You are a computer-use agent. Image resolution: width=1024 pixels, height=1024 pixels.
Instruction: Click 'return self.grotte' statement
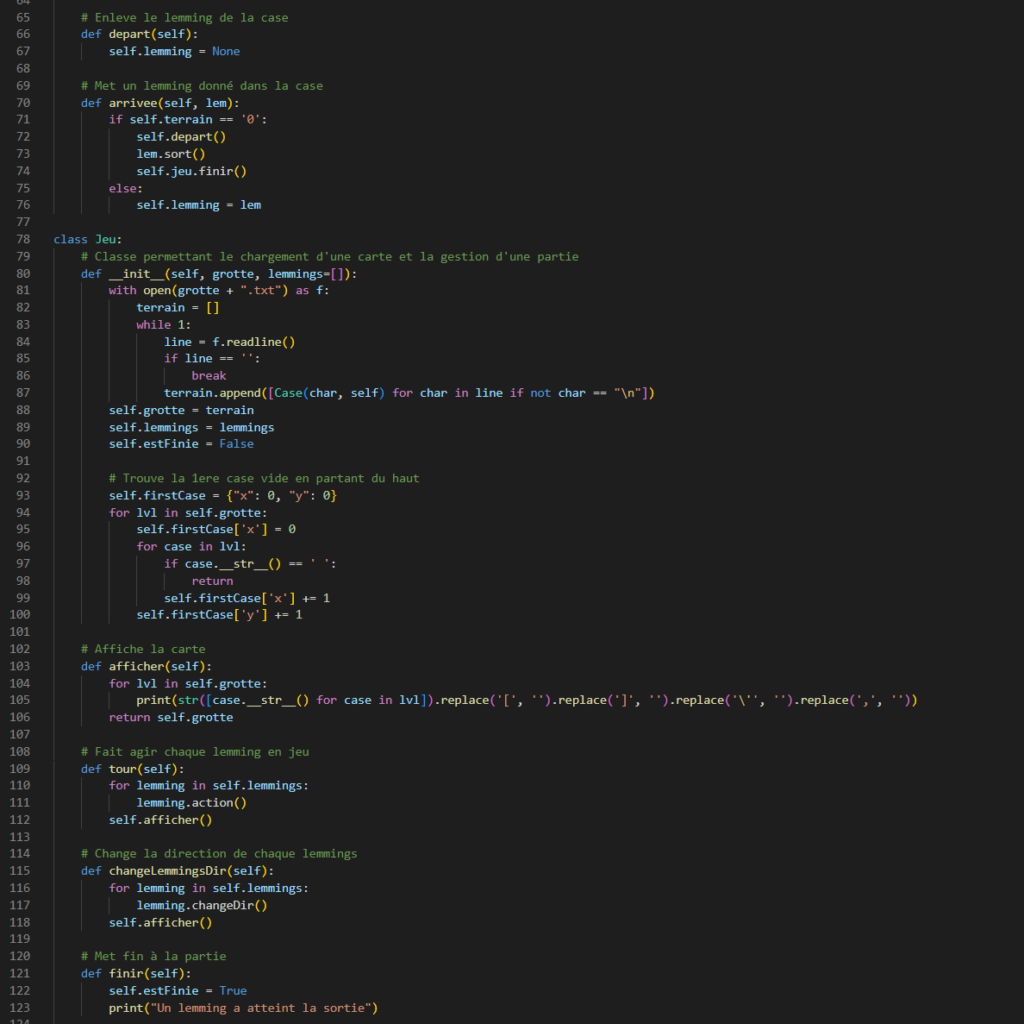click(x=170, y=717)
